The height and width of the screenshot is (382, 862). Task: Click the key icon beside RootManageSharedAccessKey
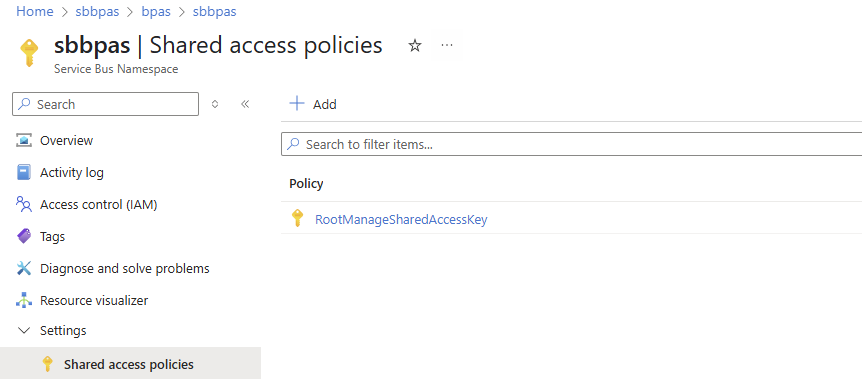click(297, 219)
